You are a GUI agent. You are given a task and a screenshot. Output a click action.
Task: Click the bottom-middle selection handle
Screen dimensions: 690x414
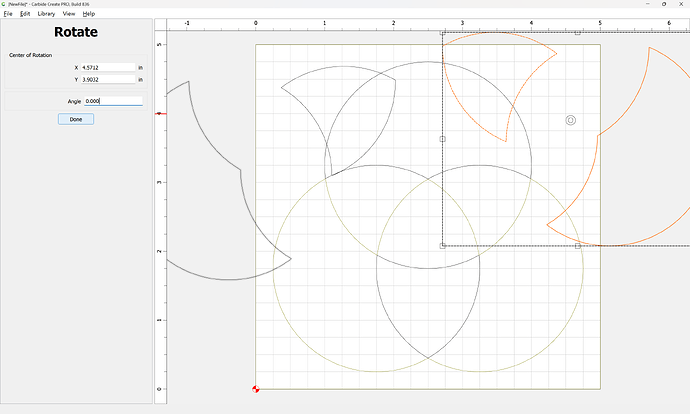577,245
